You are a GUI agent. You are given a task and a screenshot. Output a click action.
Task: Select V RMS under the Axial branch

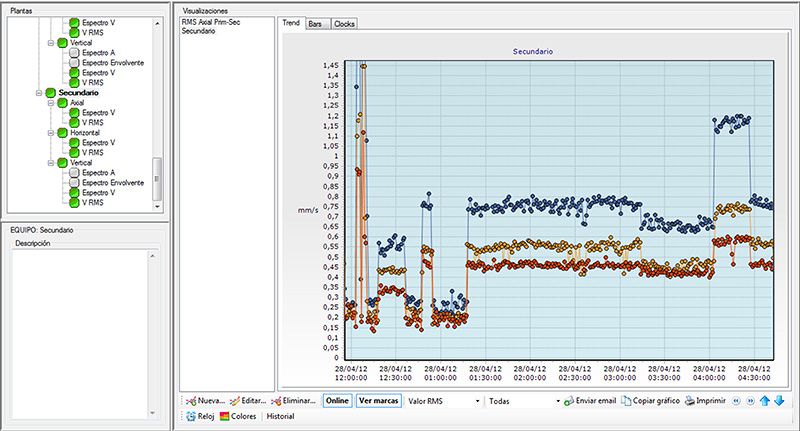click(93, 122)
